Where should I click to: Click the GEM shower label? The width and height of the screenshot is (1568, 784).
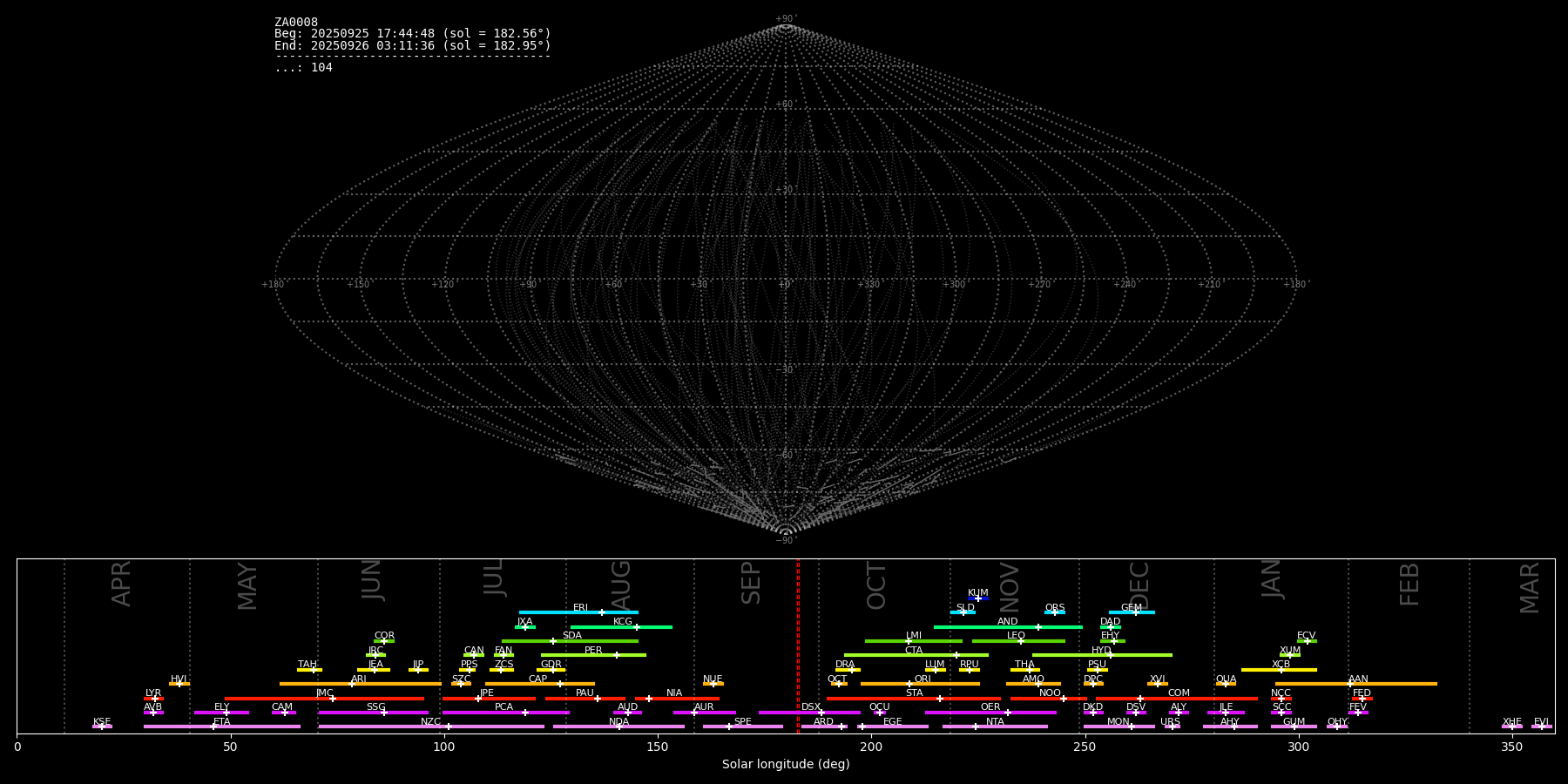[1132, 608]
